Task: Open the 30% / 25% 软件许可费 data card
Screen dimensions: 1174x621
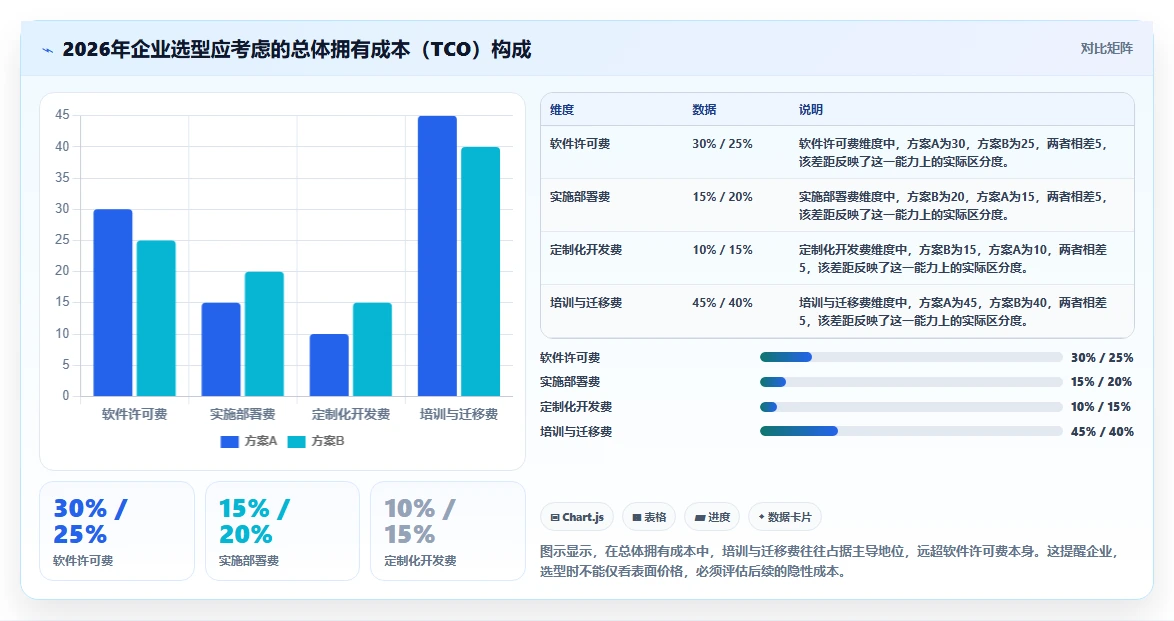Action: point(117,531)
